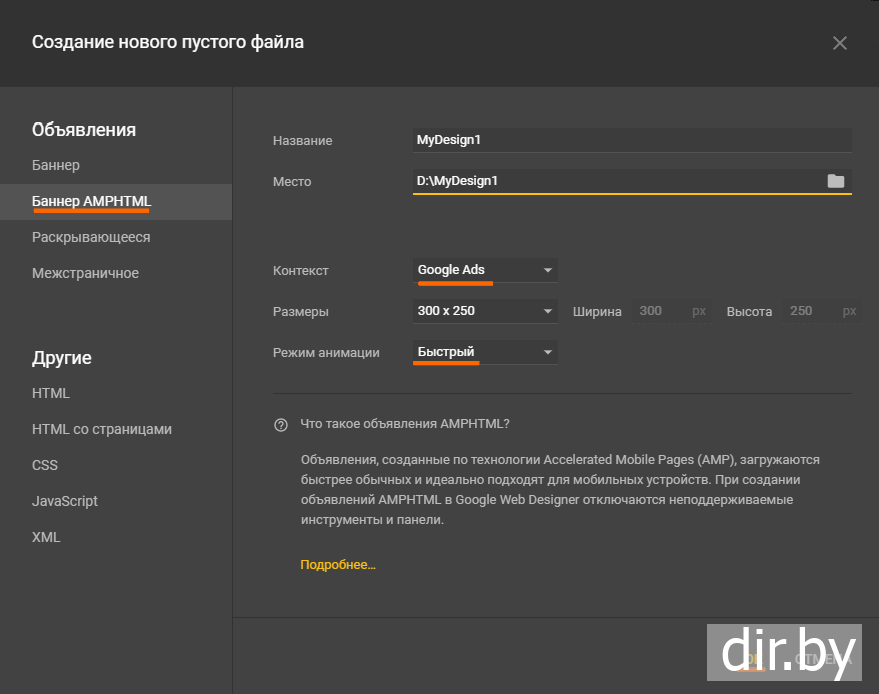Viewport: 879px width, 694px height.
Task: Open the Режим анимации dropdown
Action: tap(485, 352)
